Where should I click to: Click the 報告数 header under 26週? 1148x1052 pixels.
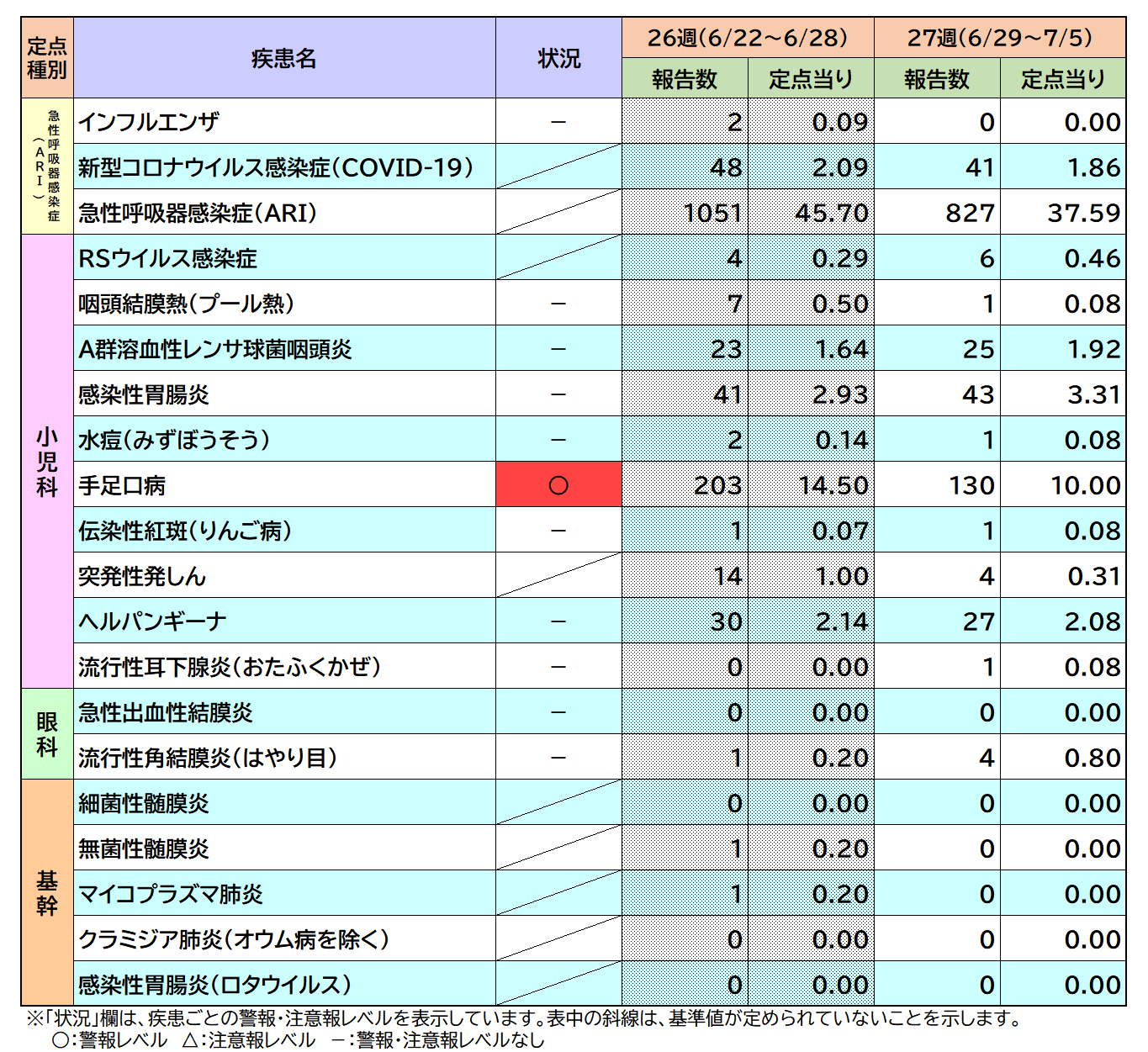[685, 78]
